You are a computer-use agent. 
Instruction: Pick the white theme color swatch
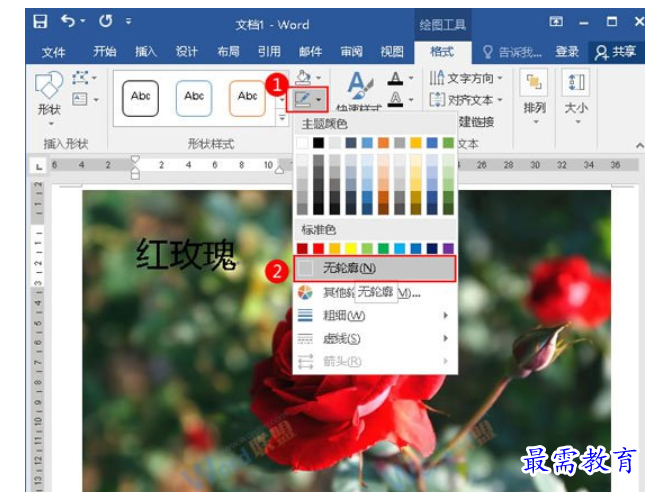(x=302, y=143)
